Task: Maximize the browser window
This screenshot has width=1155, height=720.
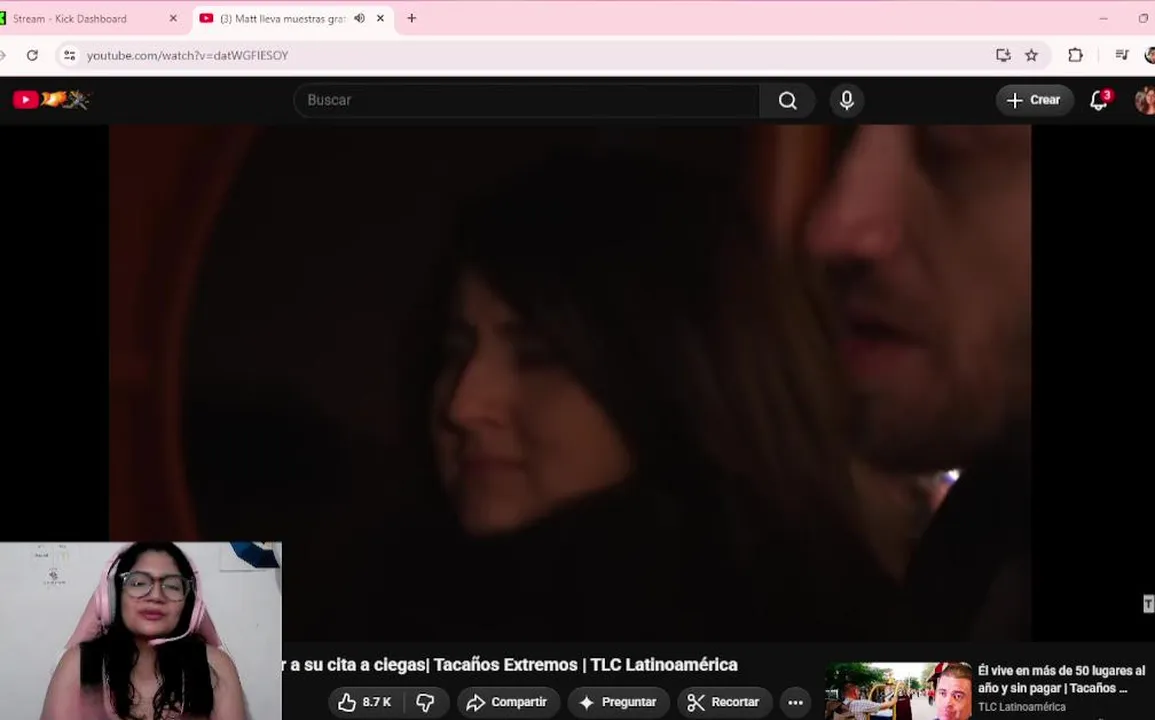Action: (1143, 18)
